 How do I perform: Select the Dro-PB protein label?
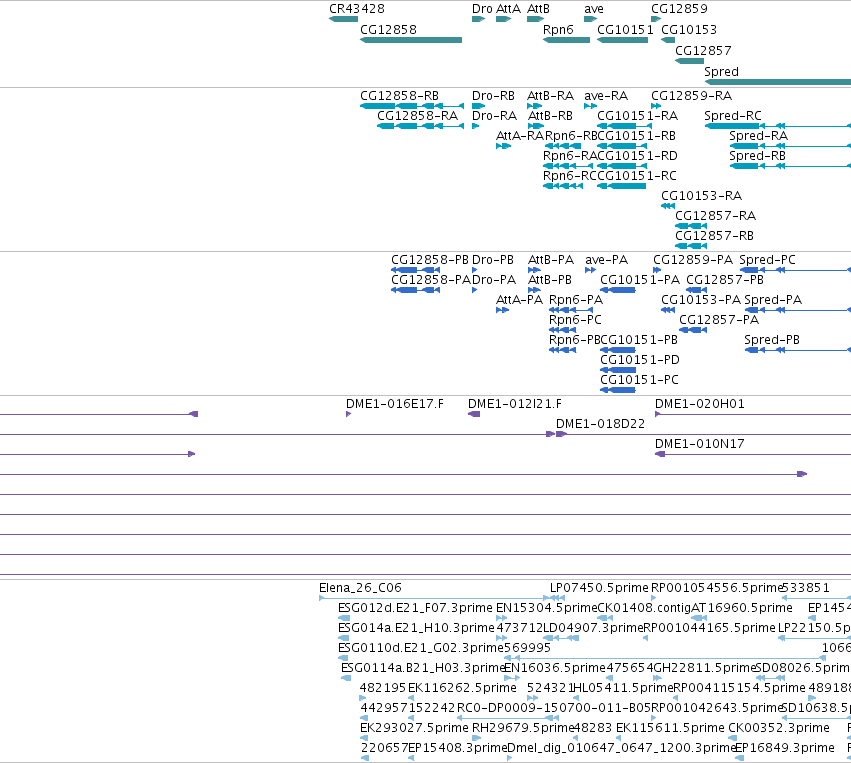(x=493, y=260)
